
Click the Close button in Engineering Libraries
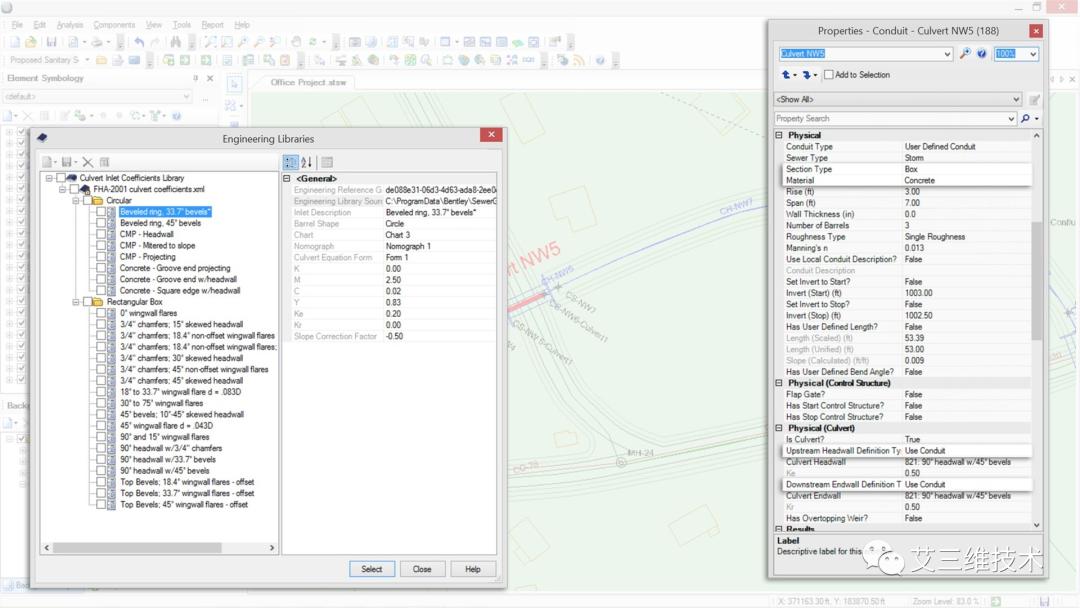[x=422, y=569]
